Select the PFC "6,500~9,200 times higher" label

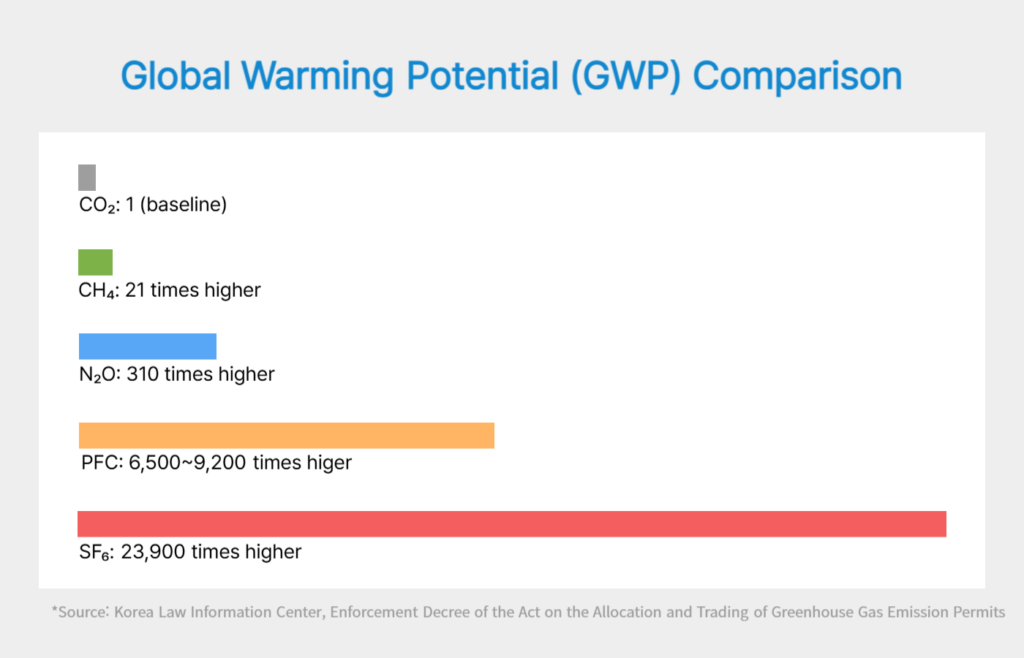coord(216,463)
